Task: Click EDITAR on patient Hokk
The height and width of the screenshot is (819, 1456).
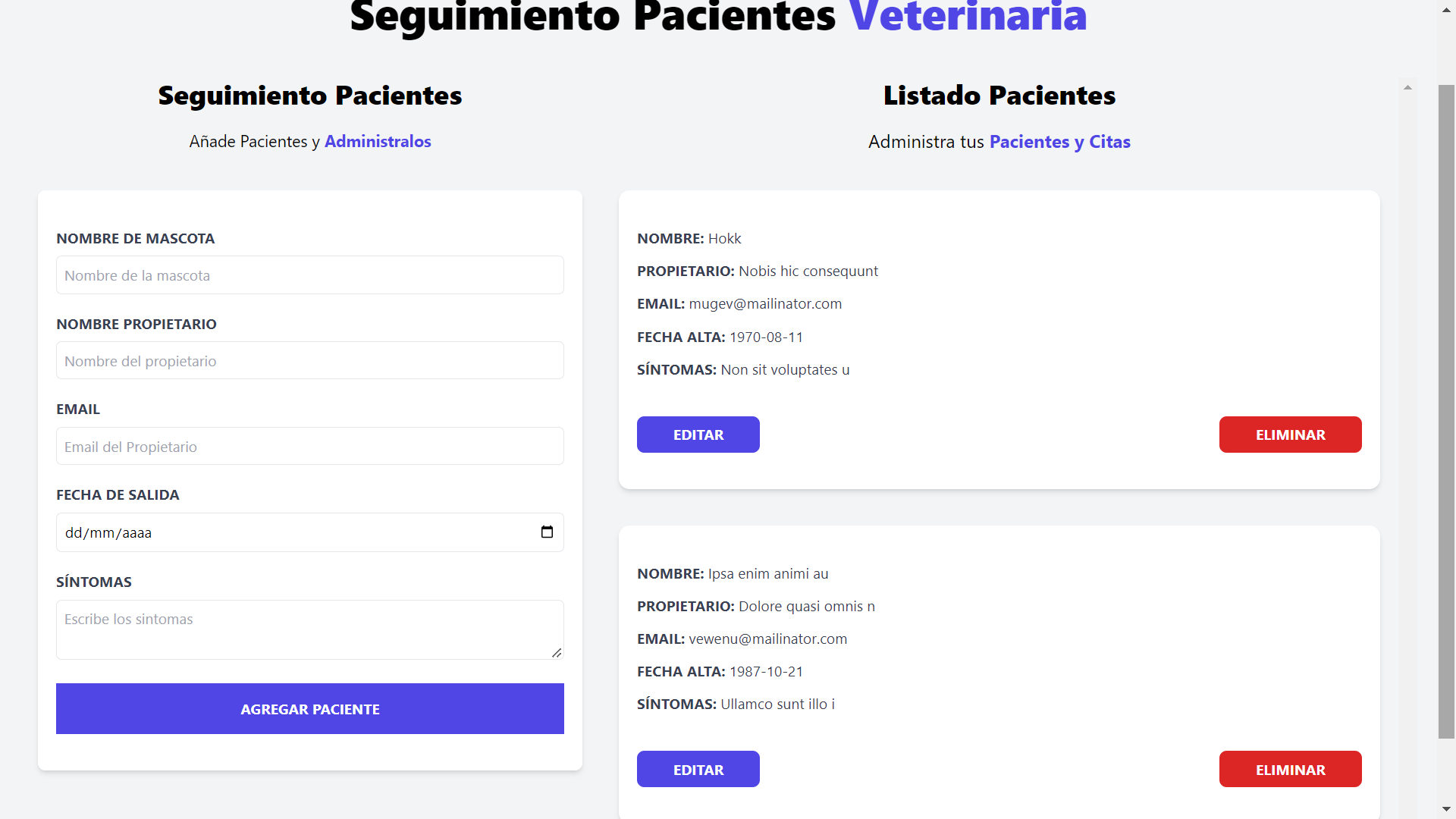Action: (x=698, y=435)
